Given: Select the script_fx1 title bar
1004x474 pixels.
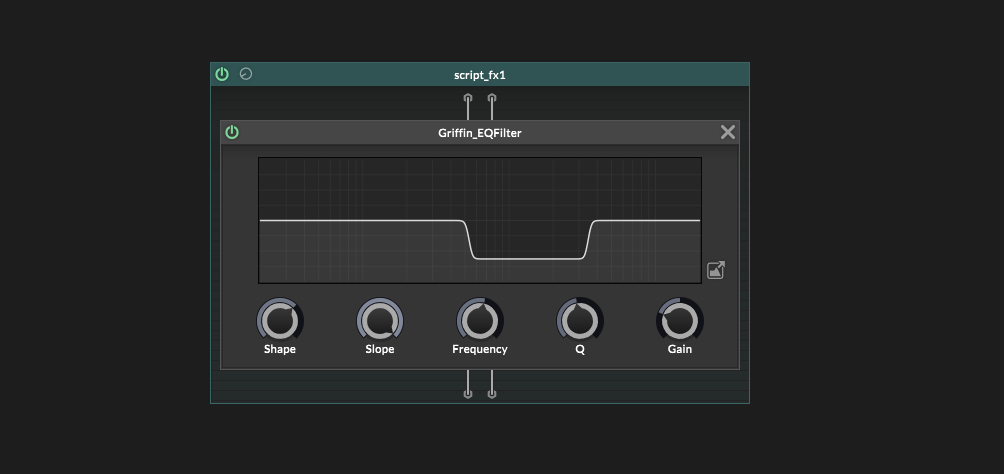Looking at the screenshot, I should coord(480,74).
